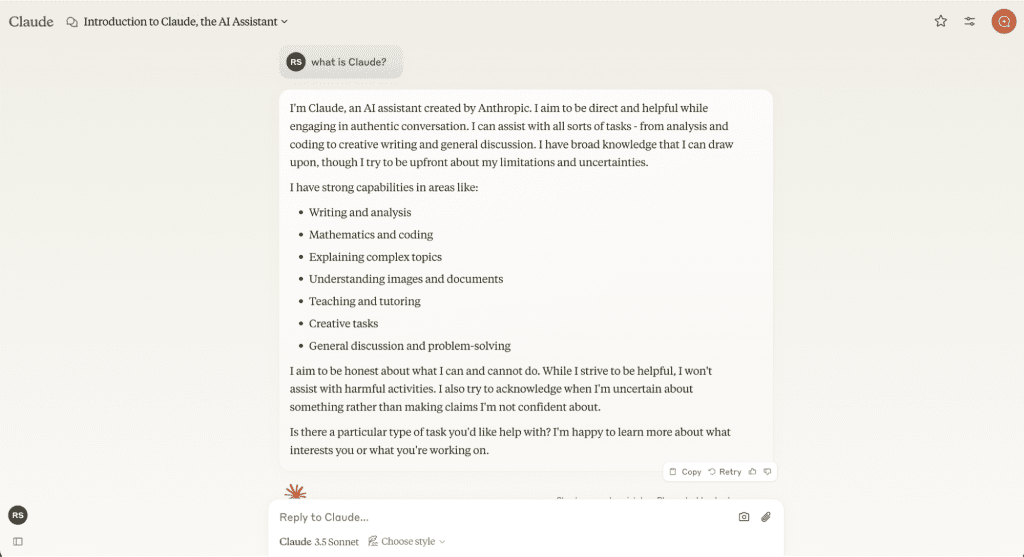Go to Claude home via logo text
Image resolution: width=1024 pixels, height=557 pixels.
[31, 21]
